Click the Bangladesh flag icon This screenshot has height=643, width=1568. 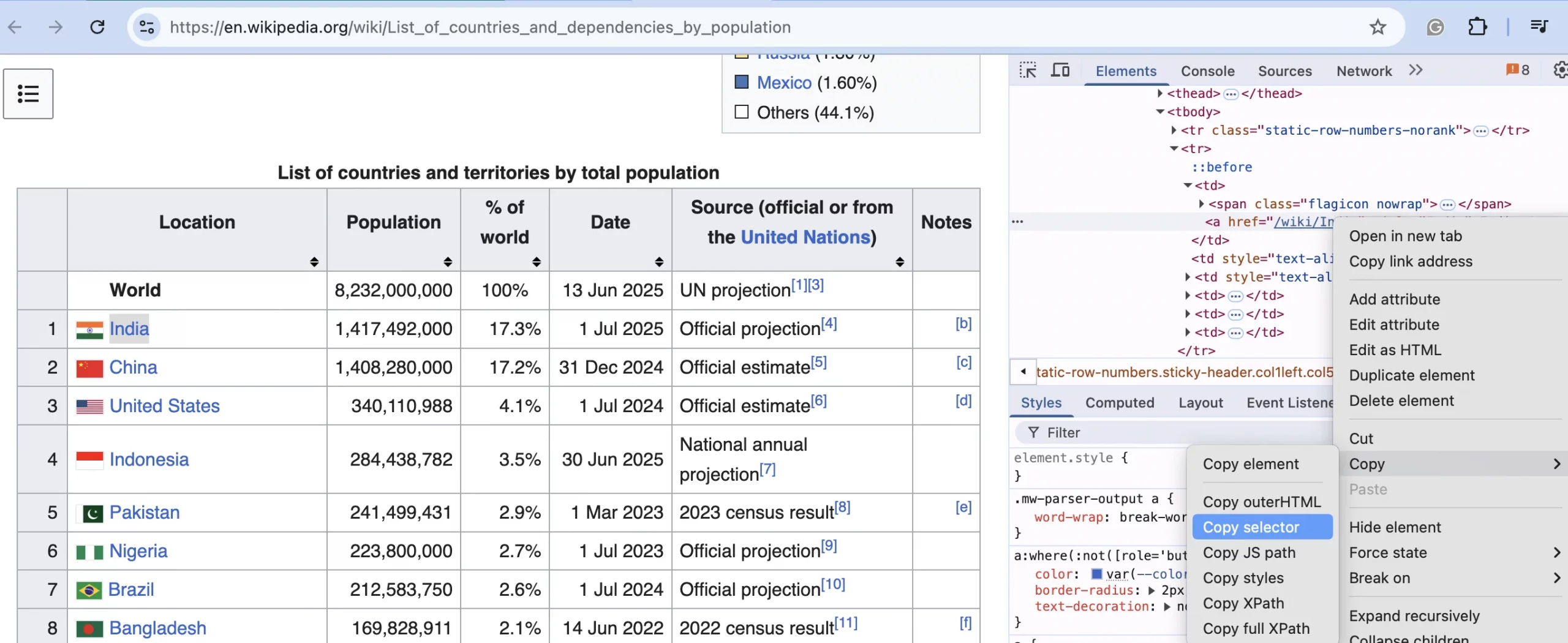pos(89,629)
